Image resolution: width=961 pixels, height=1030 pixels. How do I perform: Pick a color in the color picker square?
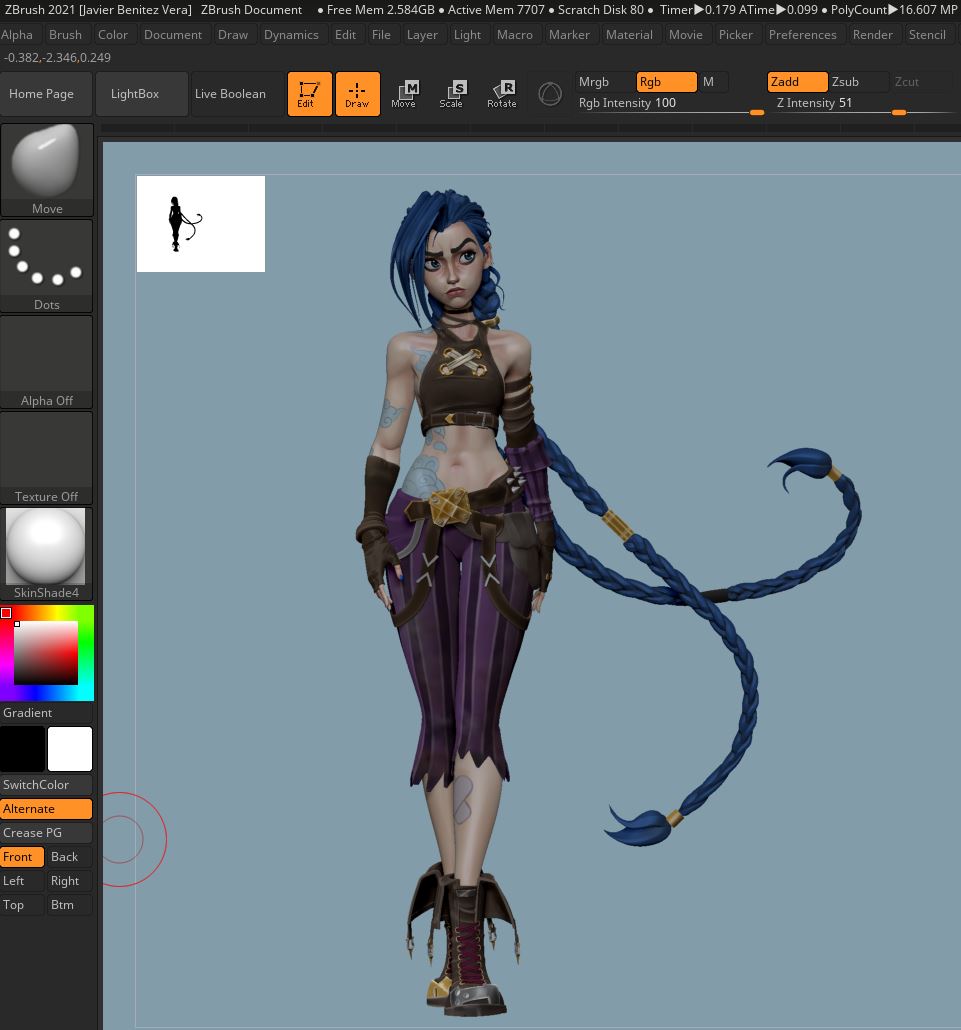click(x=46, y=653)
